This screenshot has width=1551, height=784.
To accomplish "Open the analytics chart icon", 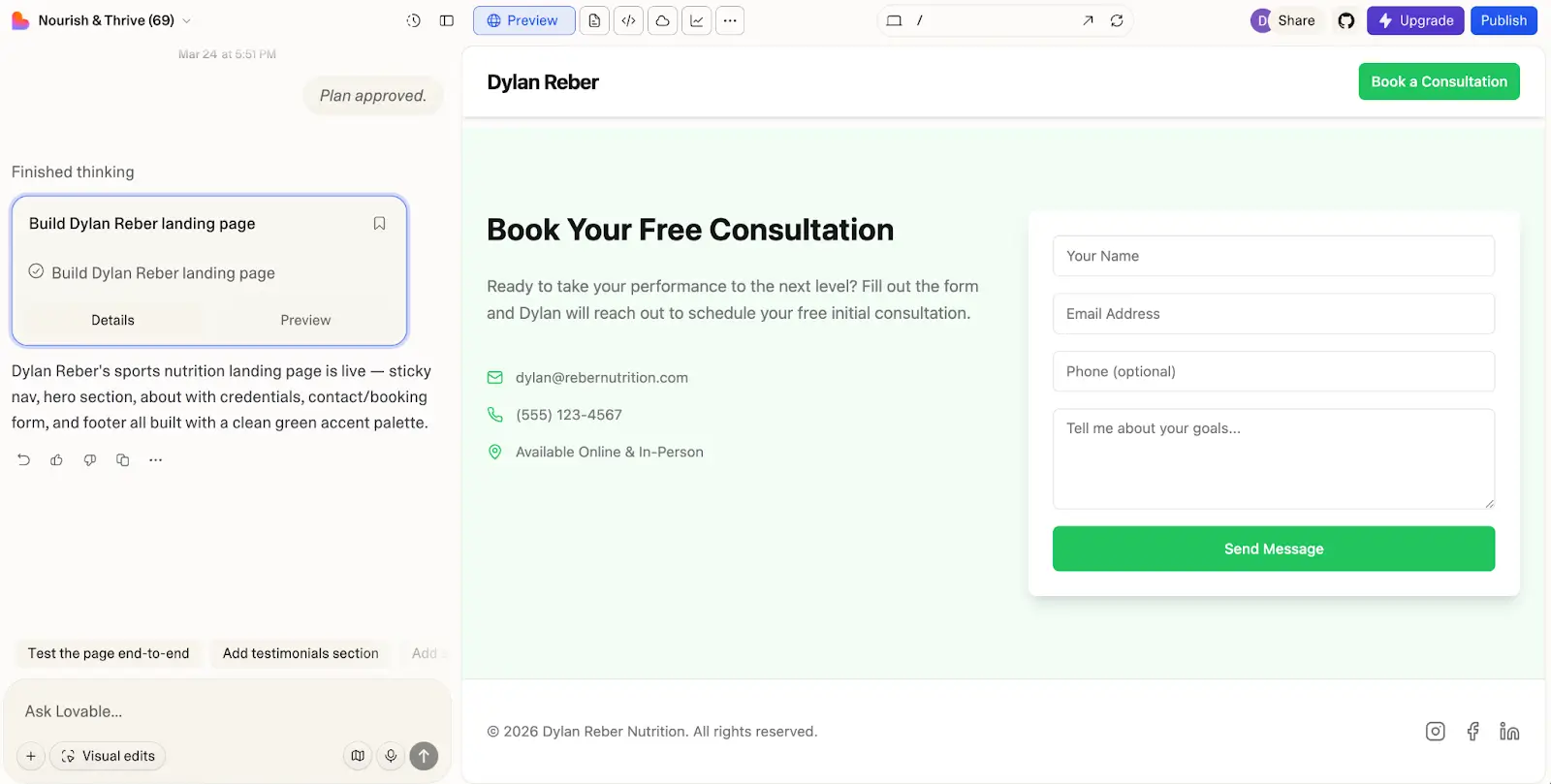I will [x=696, y=20].
